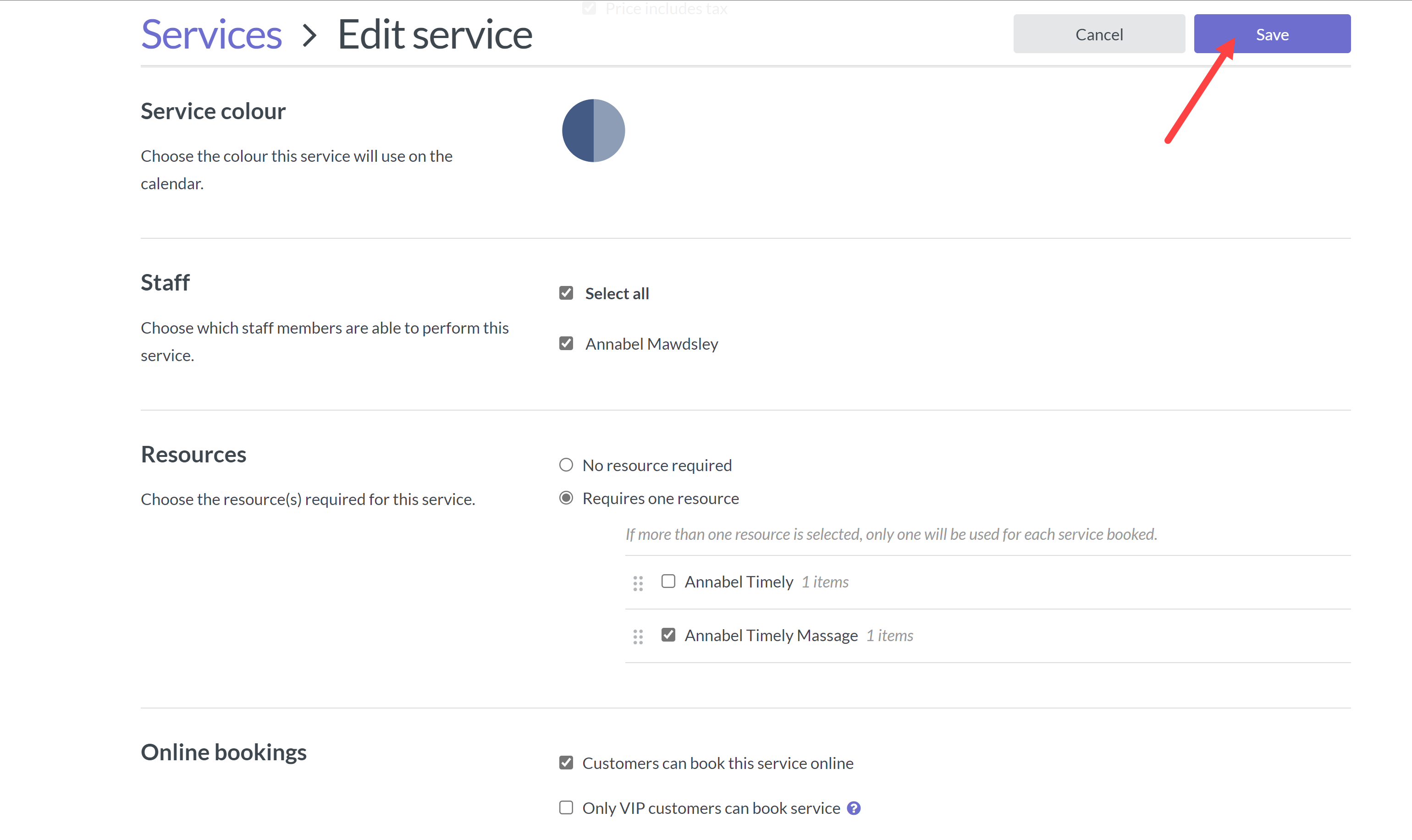Click the Annabel Timely Massage label
1412x840 pixels.
(x=771, y=635)
